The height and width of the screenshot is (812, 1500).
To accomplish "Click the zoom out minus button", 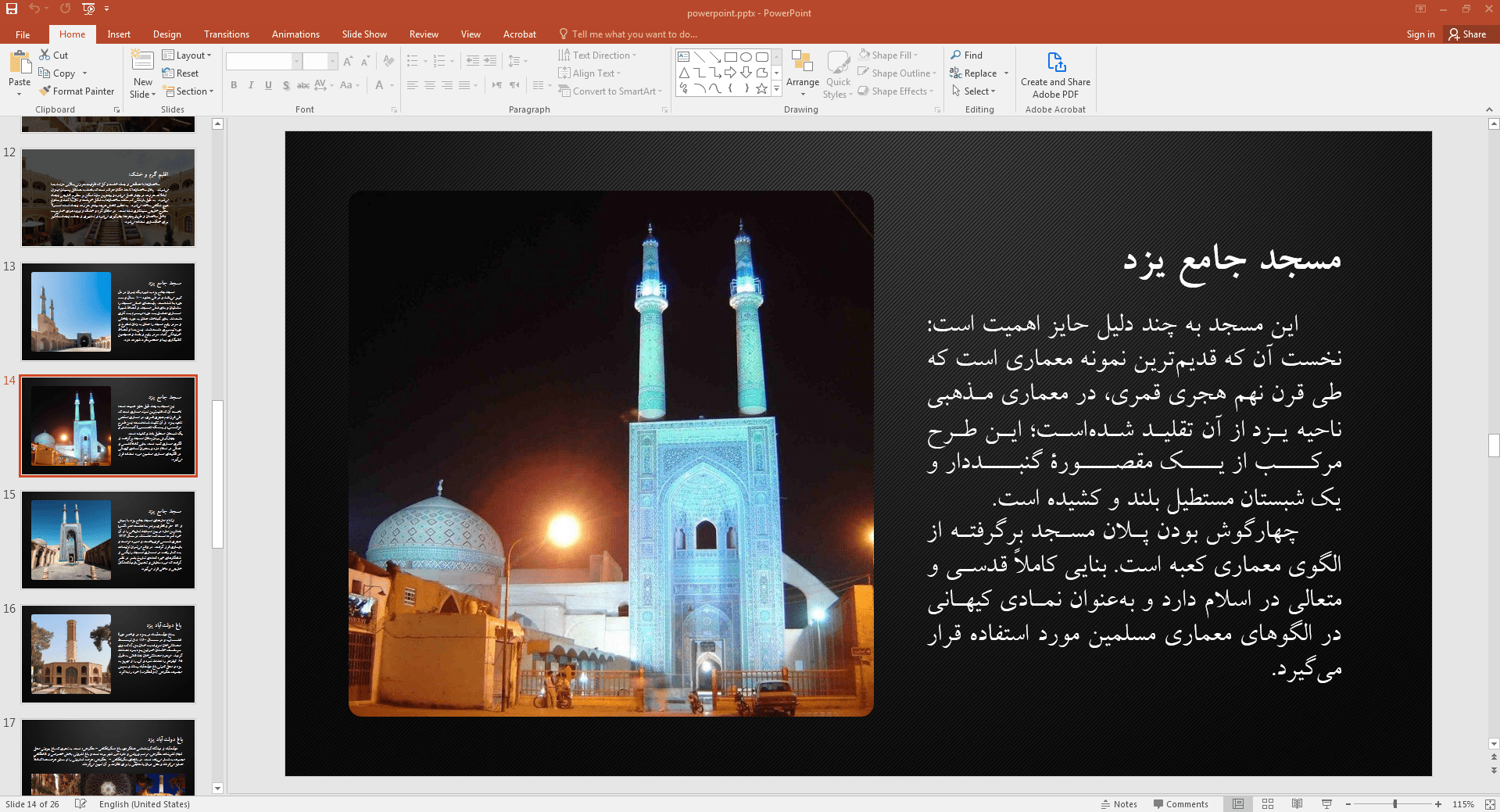I will pyautogui.click(x=1348, y=804).
